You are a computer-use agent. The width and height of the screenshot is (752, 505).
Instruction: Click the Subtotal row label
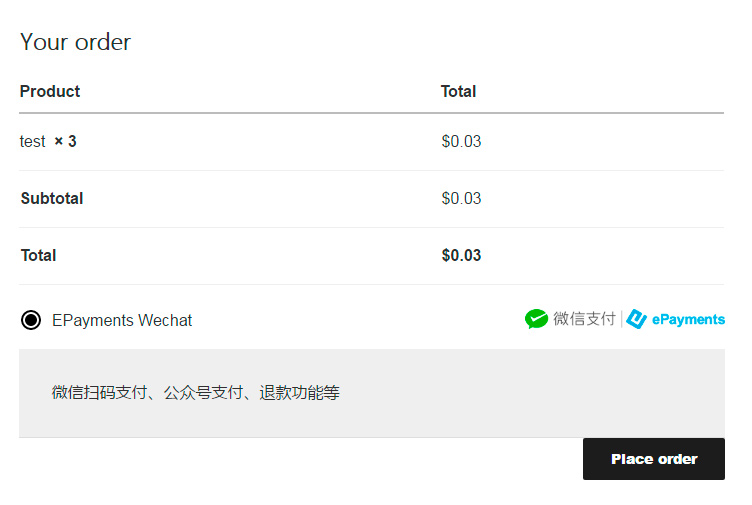point(52,199)
